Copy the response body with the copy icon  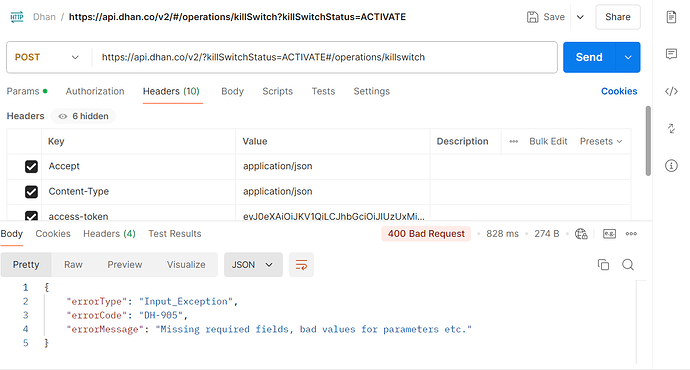(x=603, y=265)
